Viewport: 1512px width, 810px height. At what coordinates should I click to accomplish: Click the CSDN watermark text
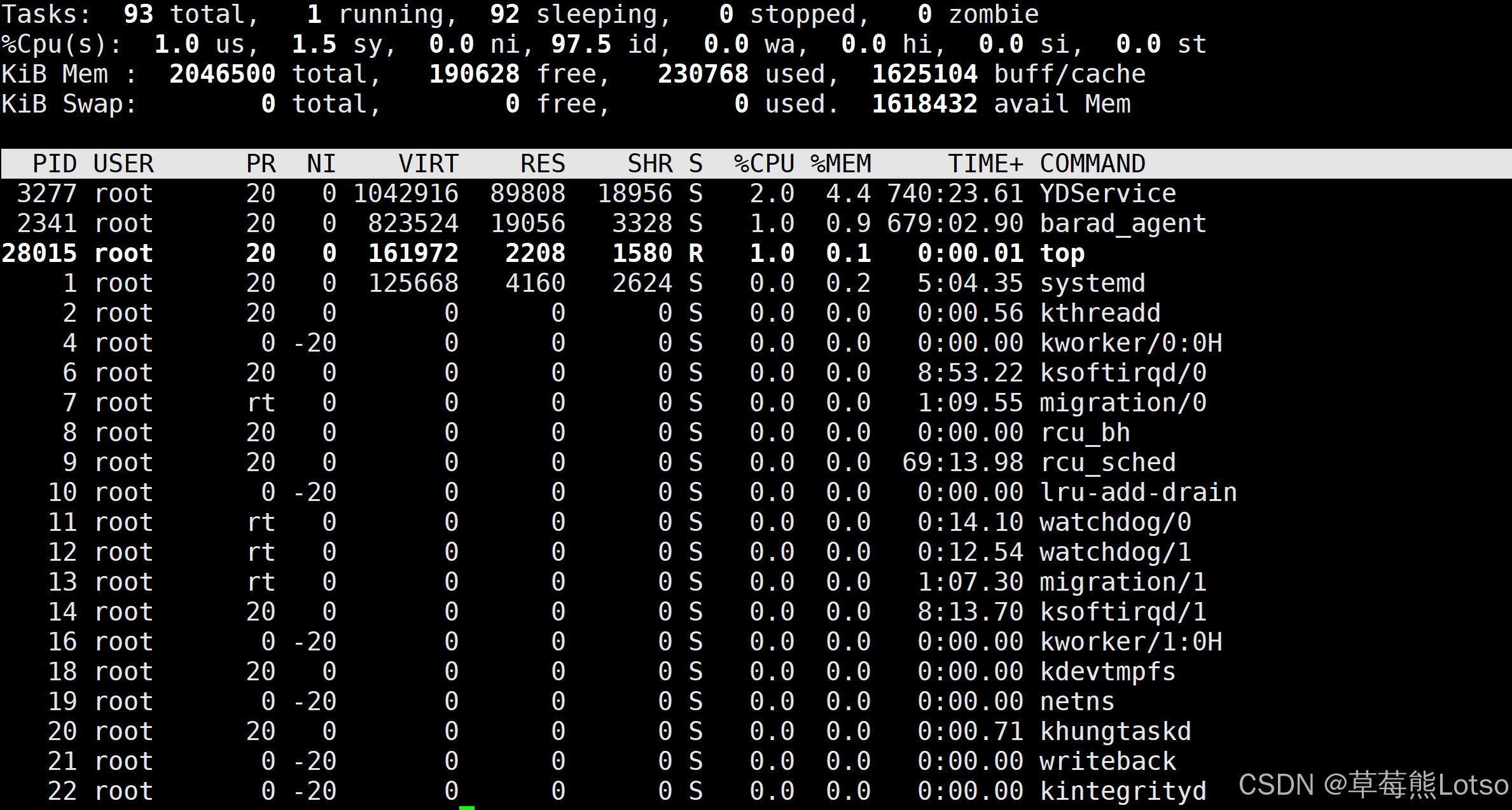(1373, 785)
